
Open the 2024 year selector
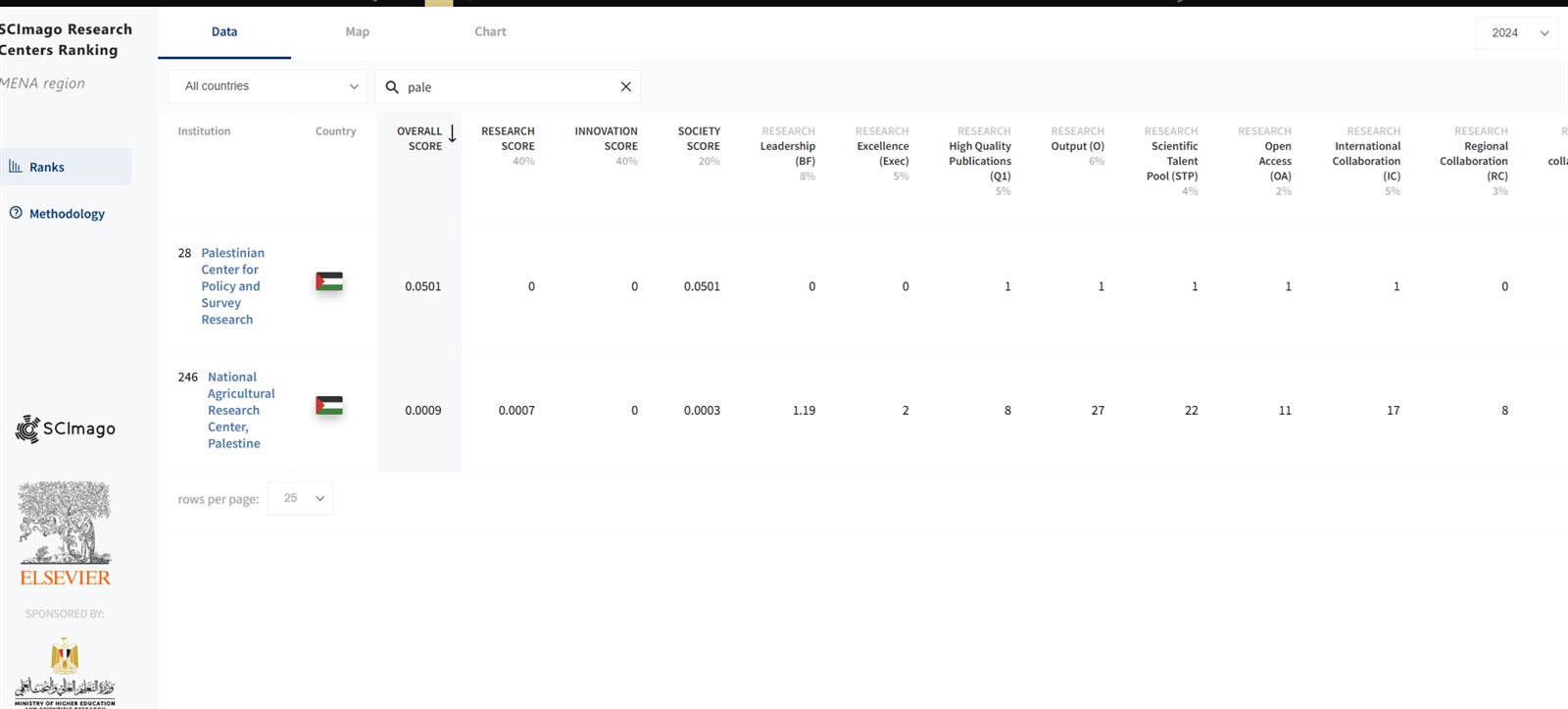pyautogui.click(x=1515, y=33)
